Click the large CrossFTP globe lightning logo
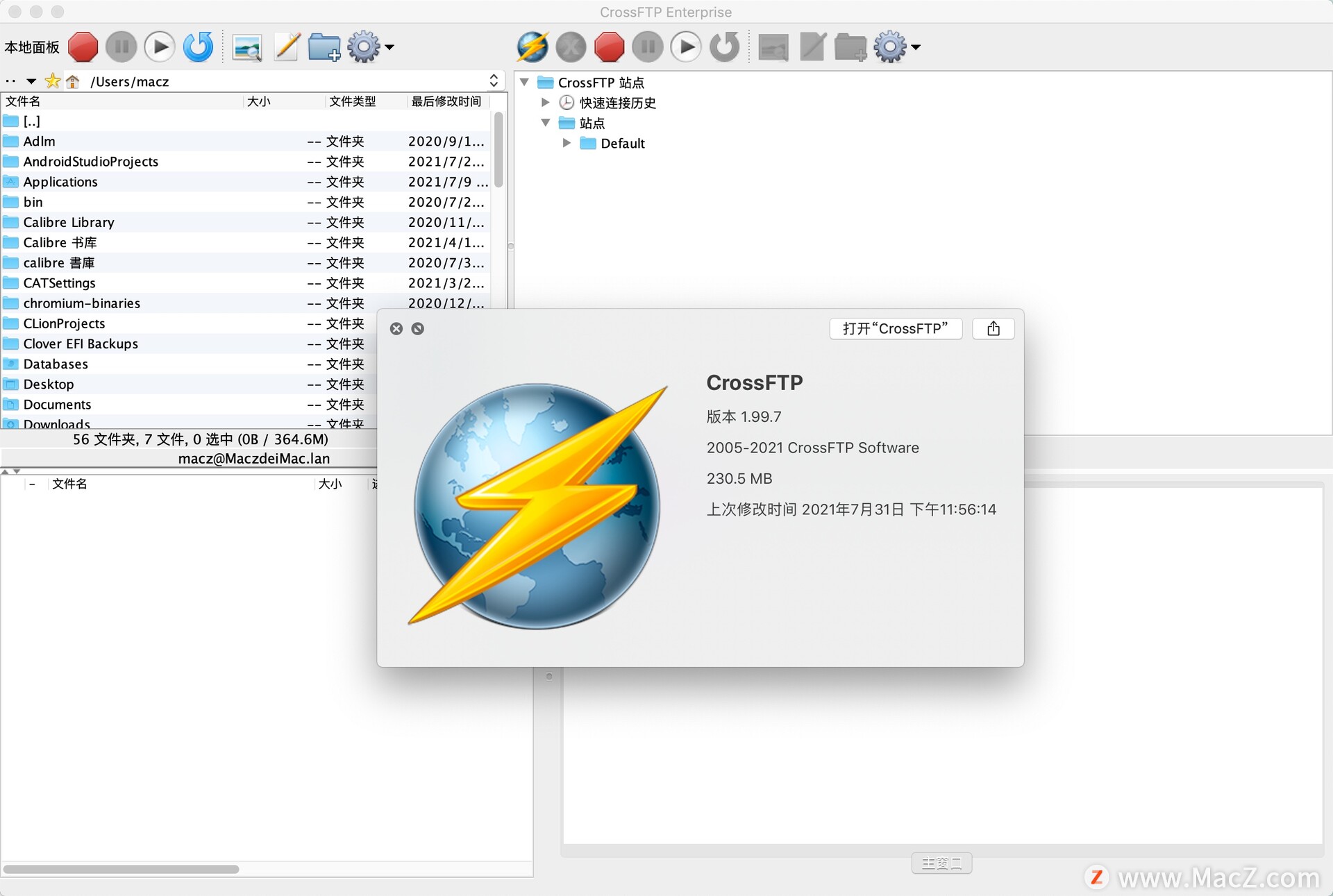The image size is (1333, 896). pyautogui.click(x=538, y=505)
